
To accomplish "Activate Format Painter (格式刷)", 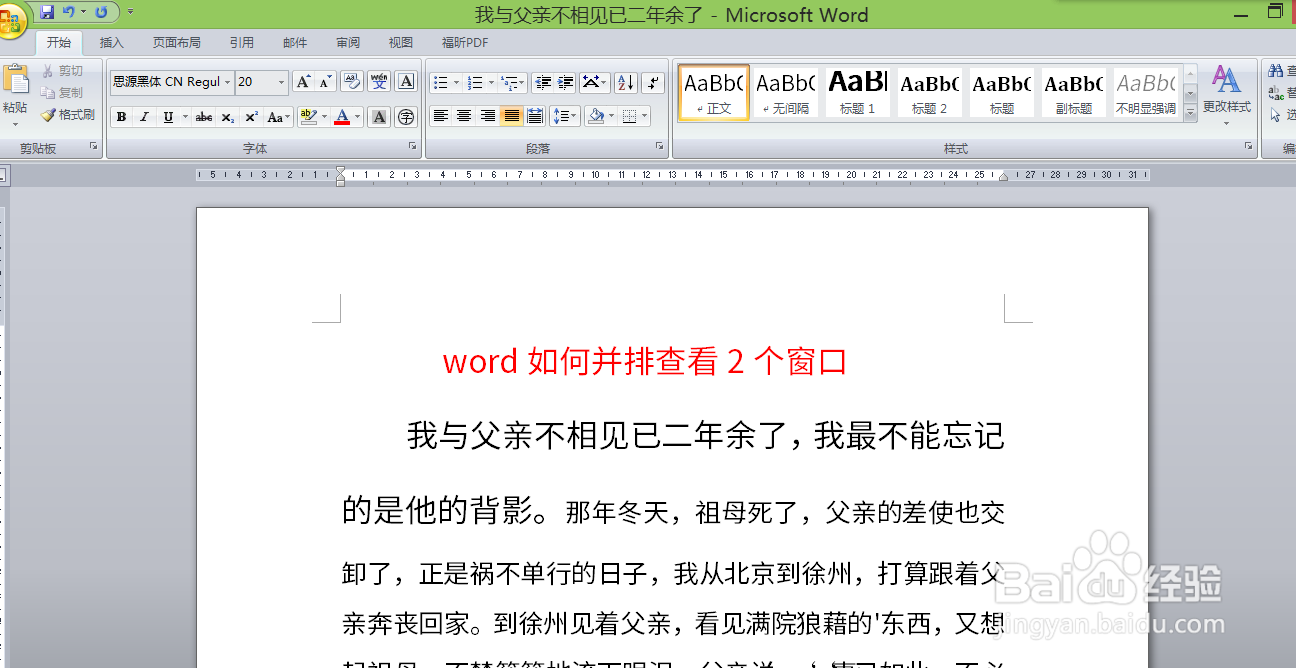I will [68, 115].
